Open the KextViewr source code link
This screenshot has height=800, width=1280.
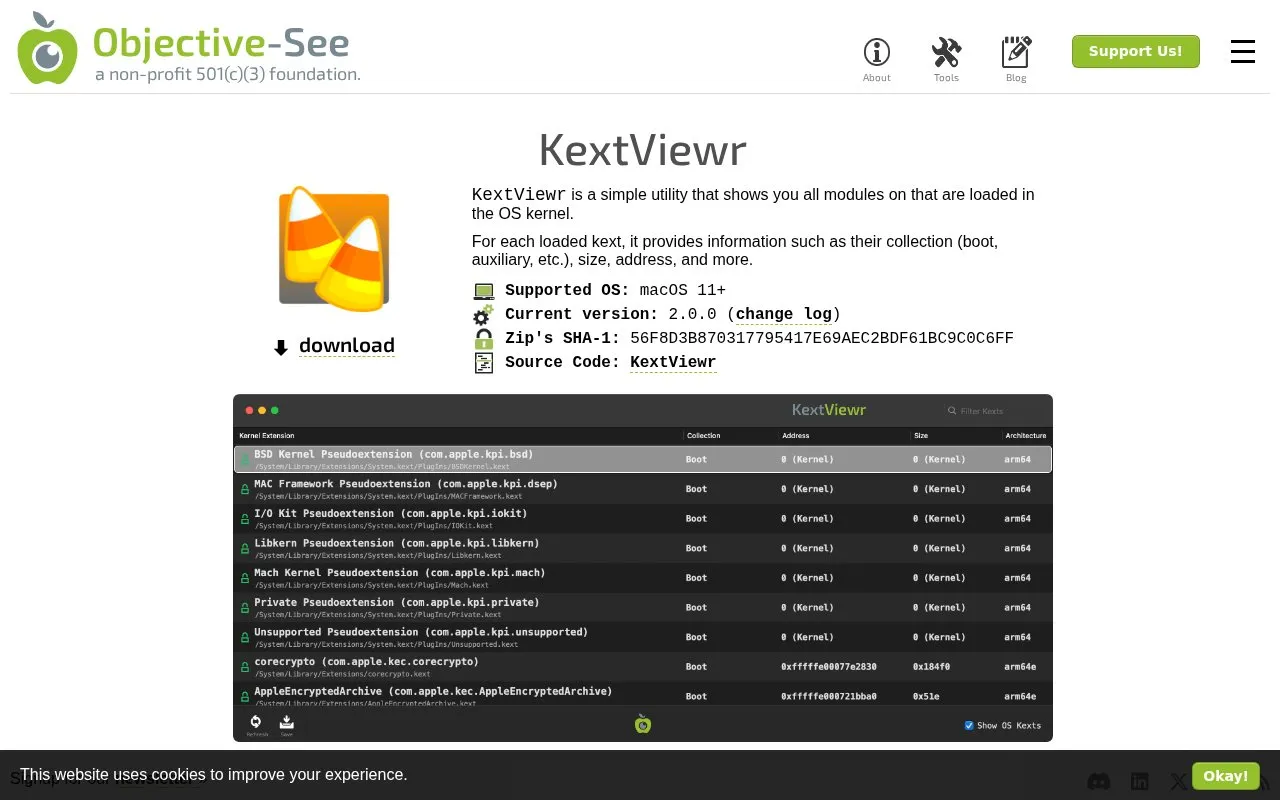click(673, 362)
